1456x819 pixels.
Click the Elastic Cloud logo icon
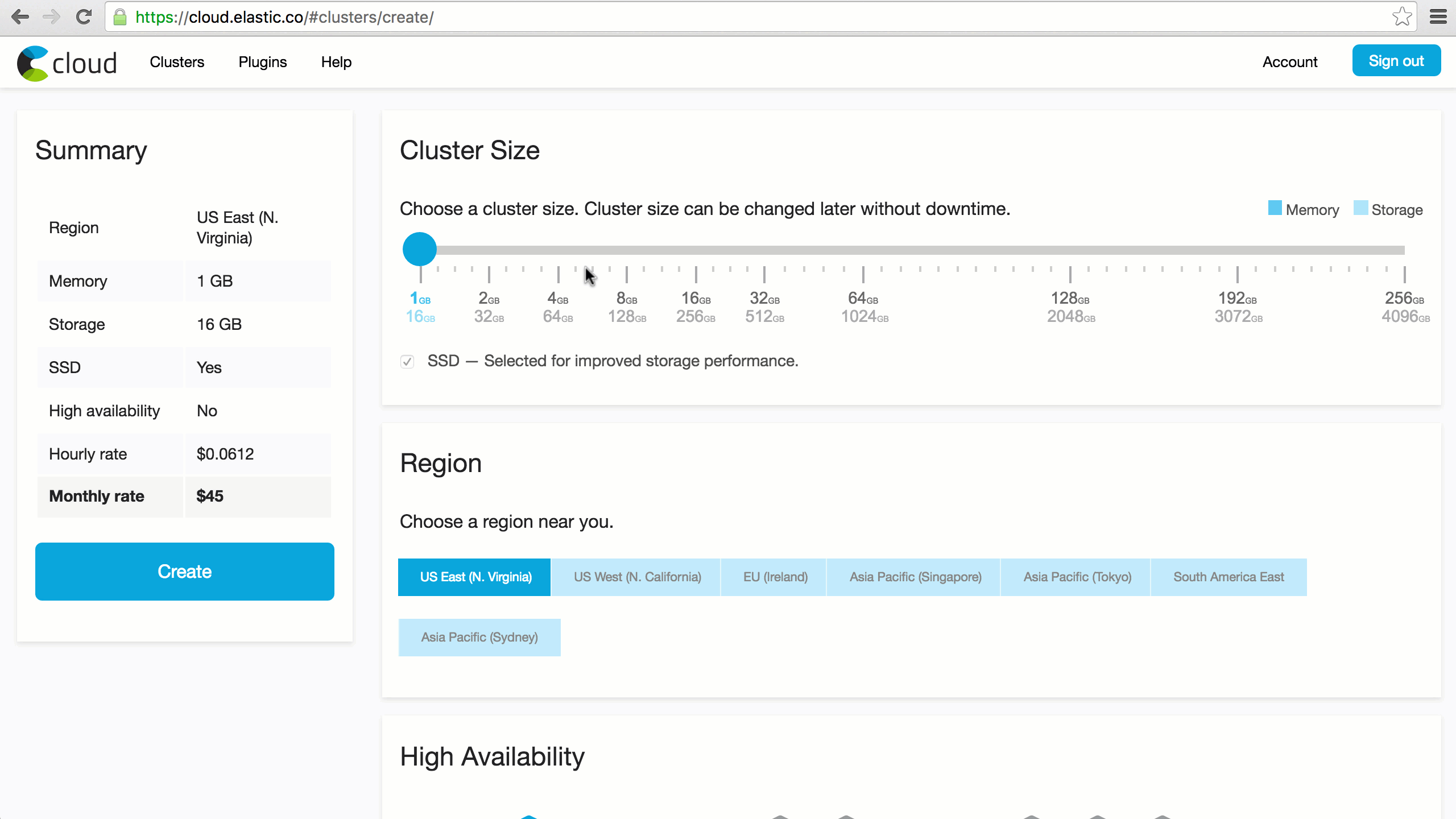31,61
